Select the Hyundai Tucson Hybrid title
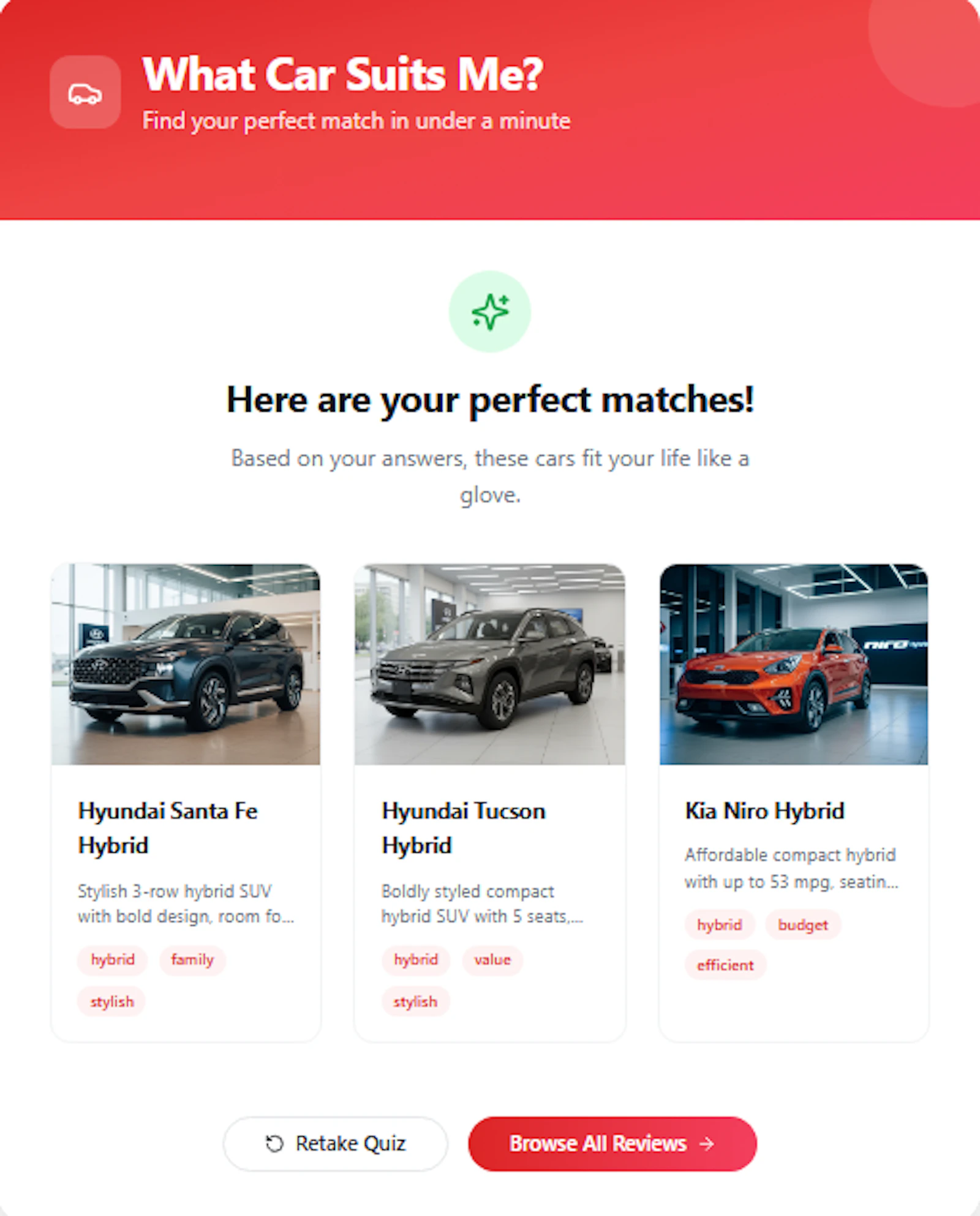 [x=464, y=828]
